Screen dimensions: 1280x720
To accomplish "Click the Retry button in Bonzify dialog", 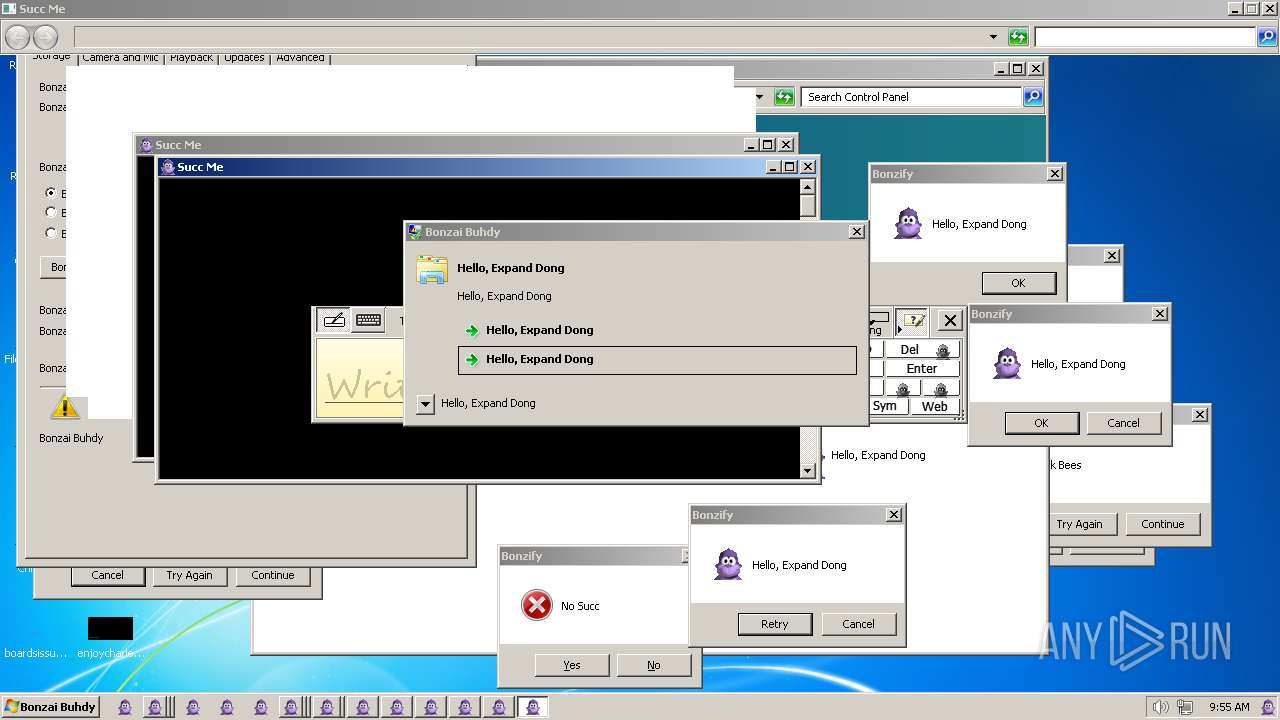I will (775, 624).
